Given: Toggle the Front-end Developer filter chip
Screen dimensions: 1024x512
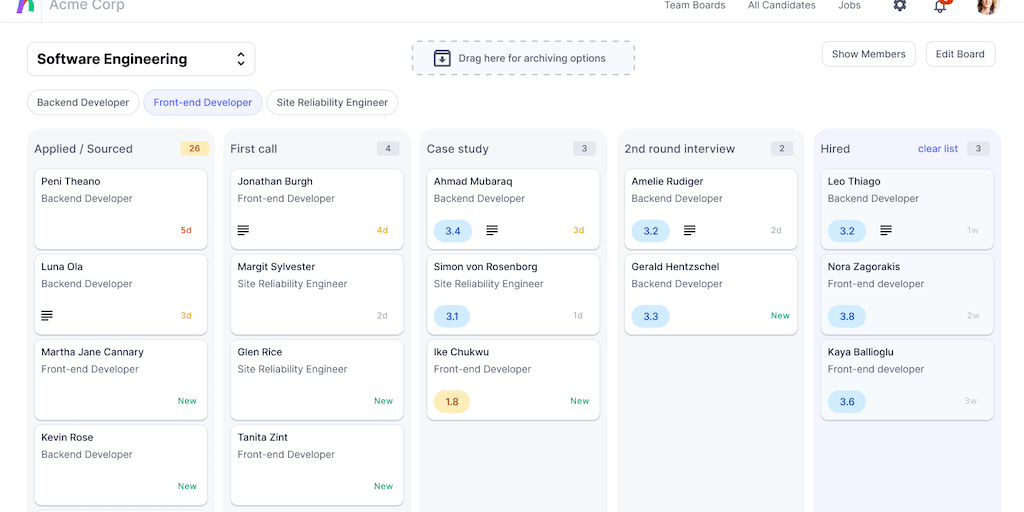Looking at the screenshot, I should [203, 102].
